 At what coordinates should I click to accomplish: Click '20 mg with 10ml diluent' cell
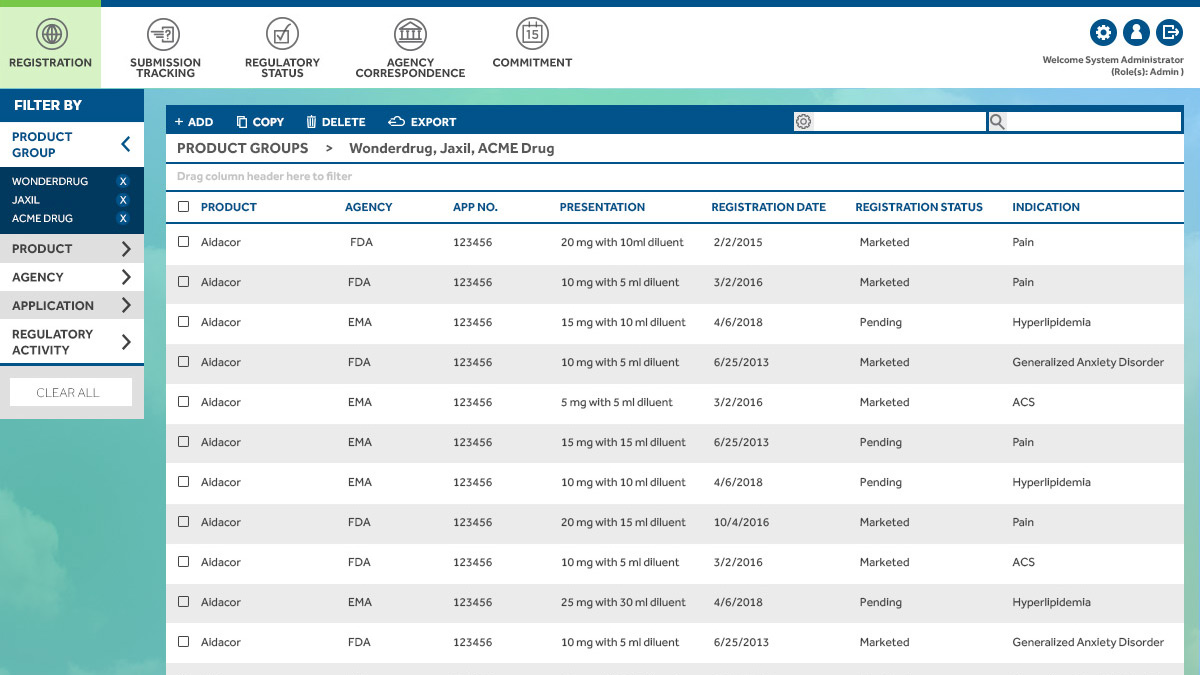(x=622, y=242)
